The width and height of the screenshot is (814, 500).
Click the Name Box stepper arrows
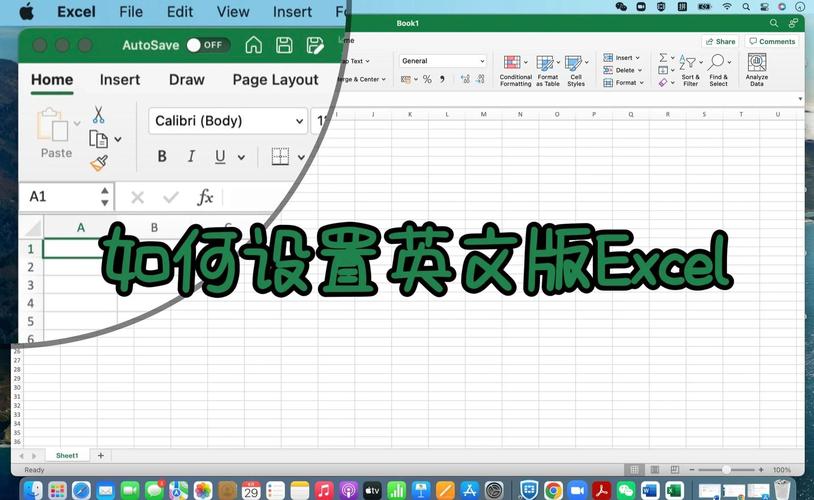[x=105, y=197]
